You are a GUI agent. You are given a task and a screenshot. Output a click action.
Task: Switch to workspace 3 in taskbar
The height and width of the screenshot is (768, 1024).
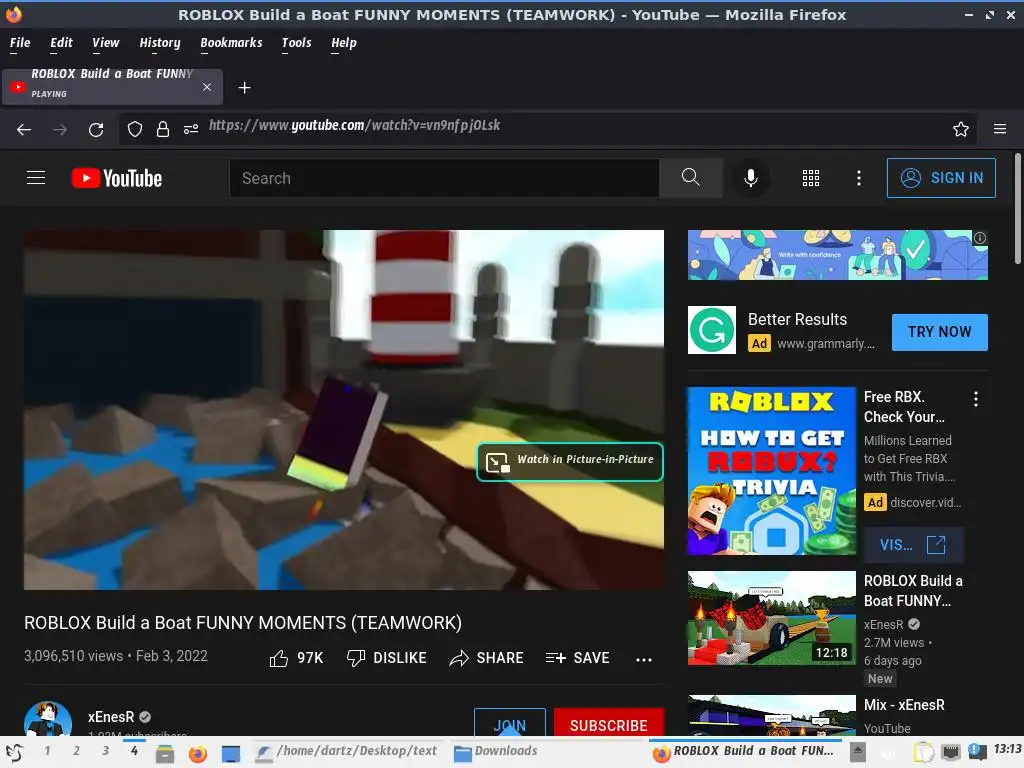click(x=105, y=751)
